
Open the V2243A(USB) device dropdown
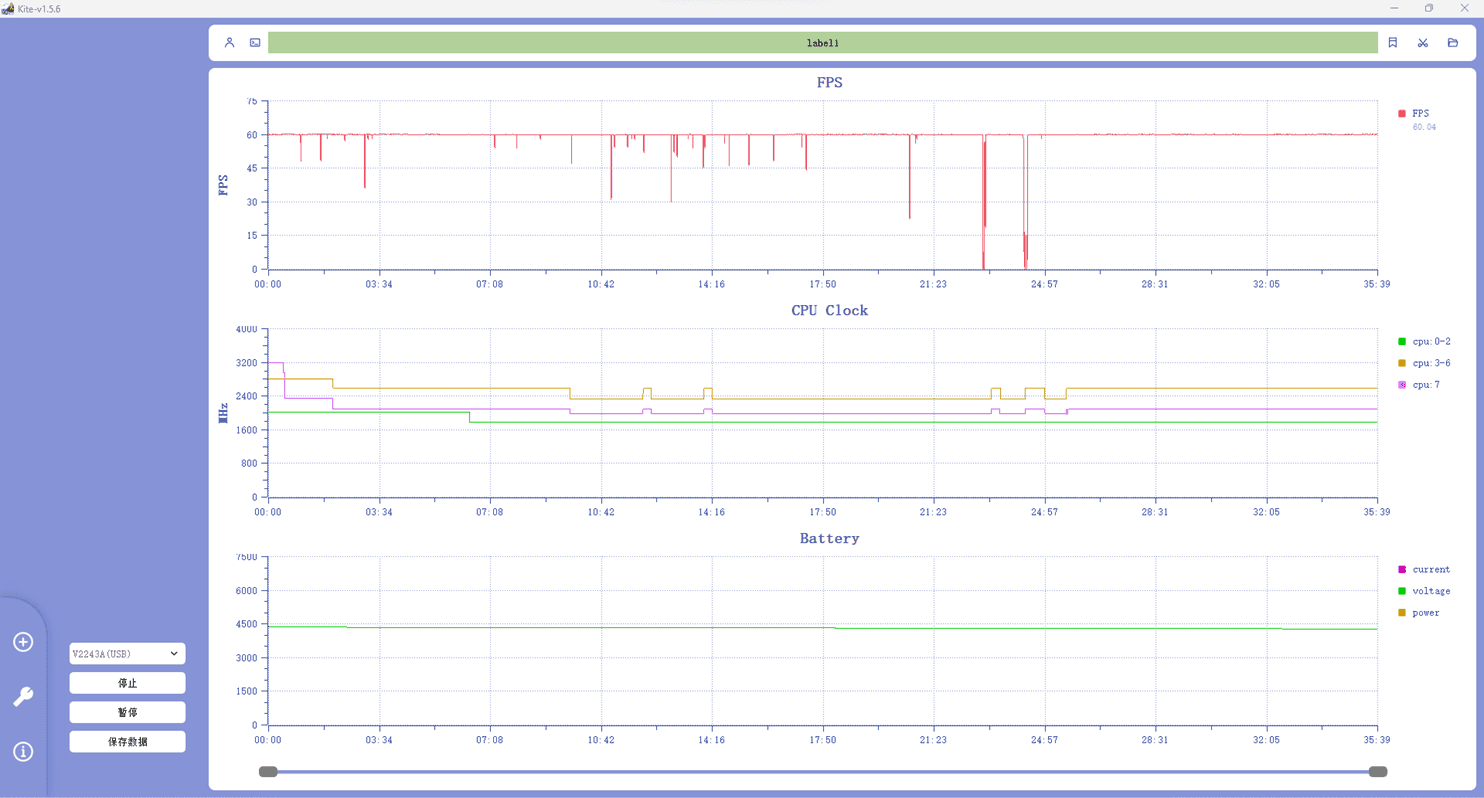[127, 654]
